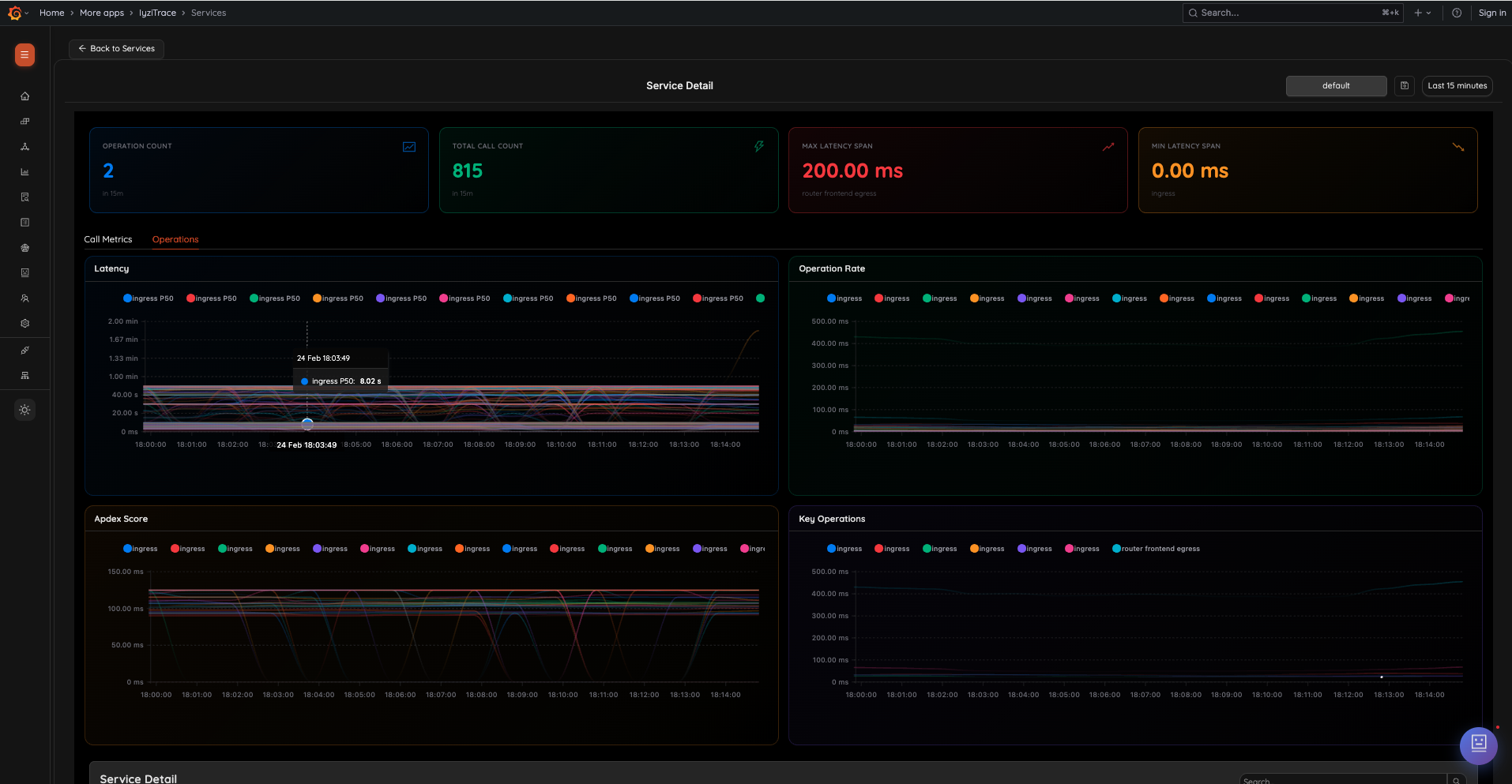Click the save bookmark icon beside default
Screen dimensions: 1512x784
[x=1404, y=85]
